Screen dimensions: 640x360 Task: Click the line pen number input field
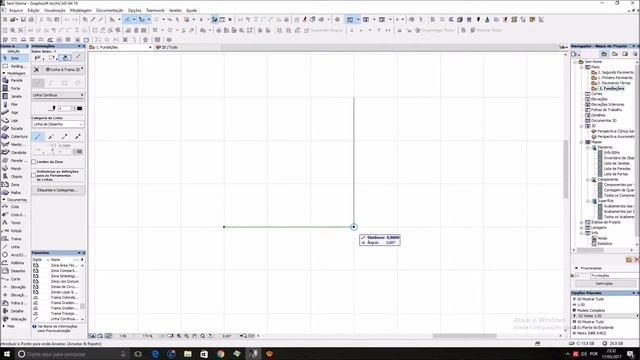point(65,109)
